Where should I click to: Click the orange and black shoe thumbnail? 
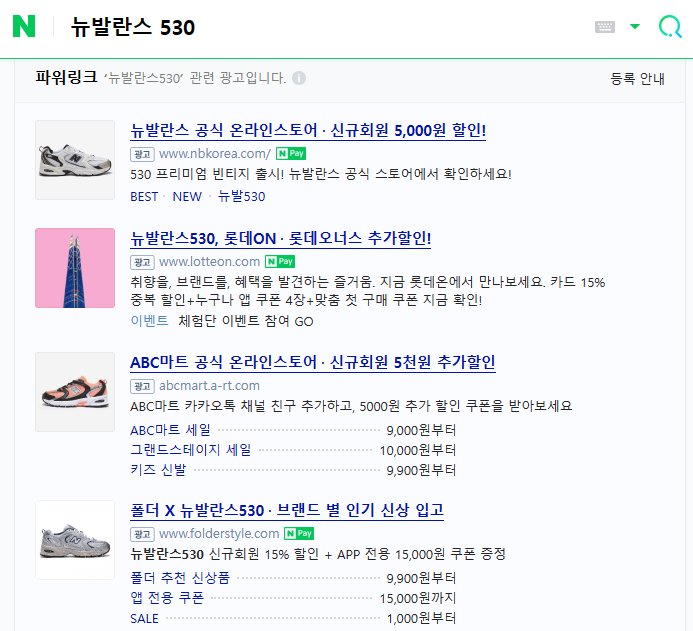(75, 392)
